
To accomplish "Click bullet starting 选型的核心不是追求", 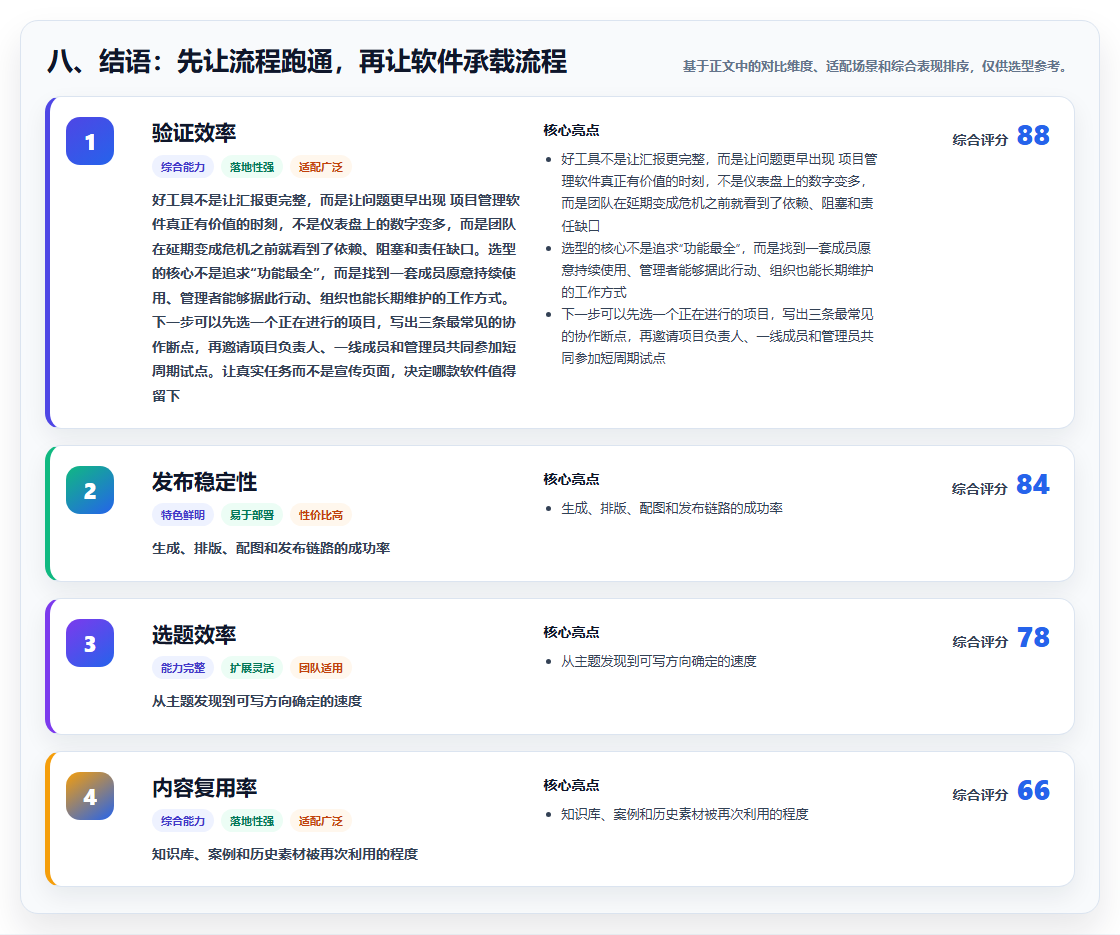I will tap(716, 270).
